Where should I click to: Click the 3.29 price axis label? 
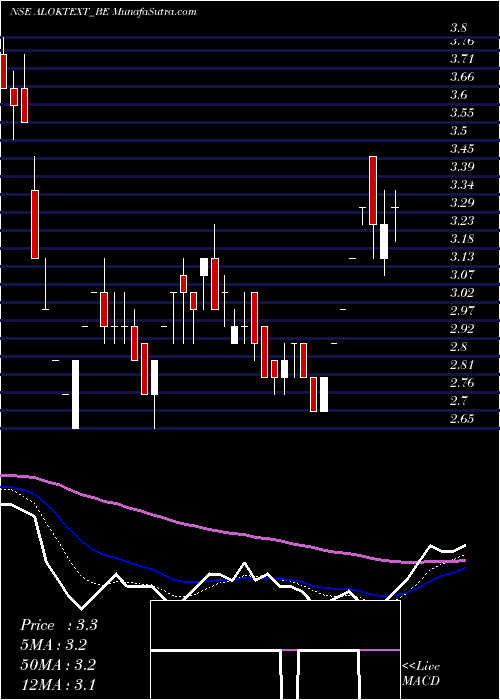[462, 203]
